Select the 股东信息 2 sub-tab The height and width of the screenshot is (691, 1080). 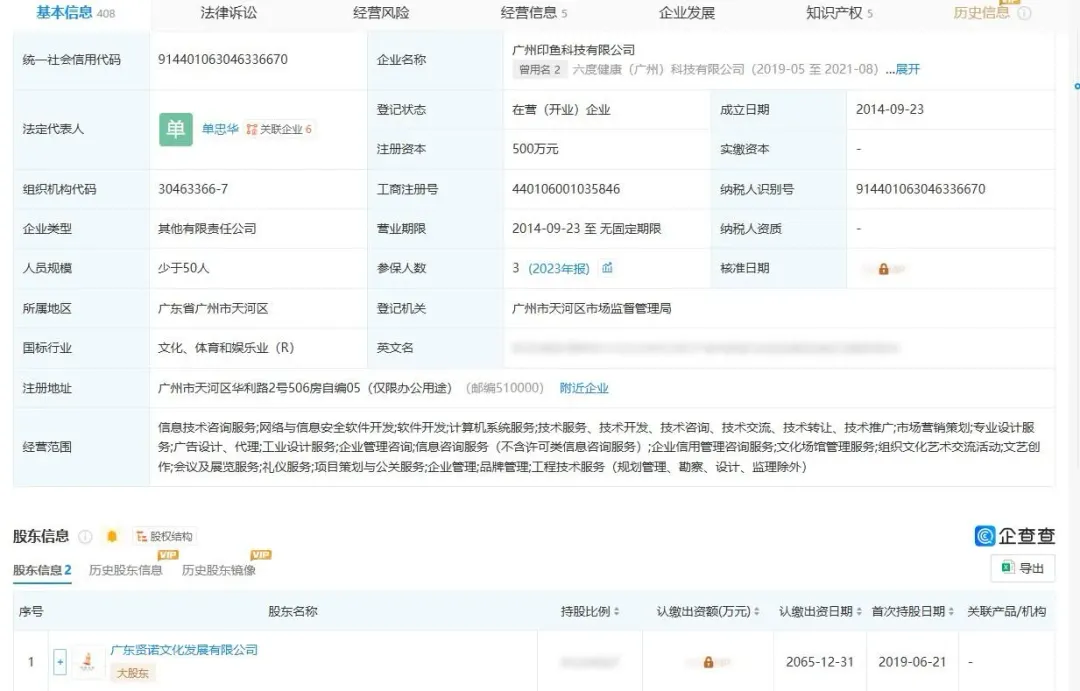click(42, 570)
